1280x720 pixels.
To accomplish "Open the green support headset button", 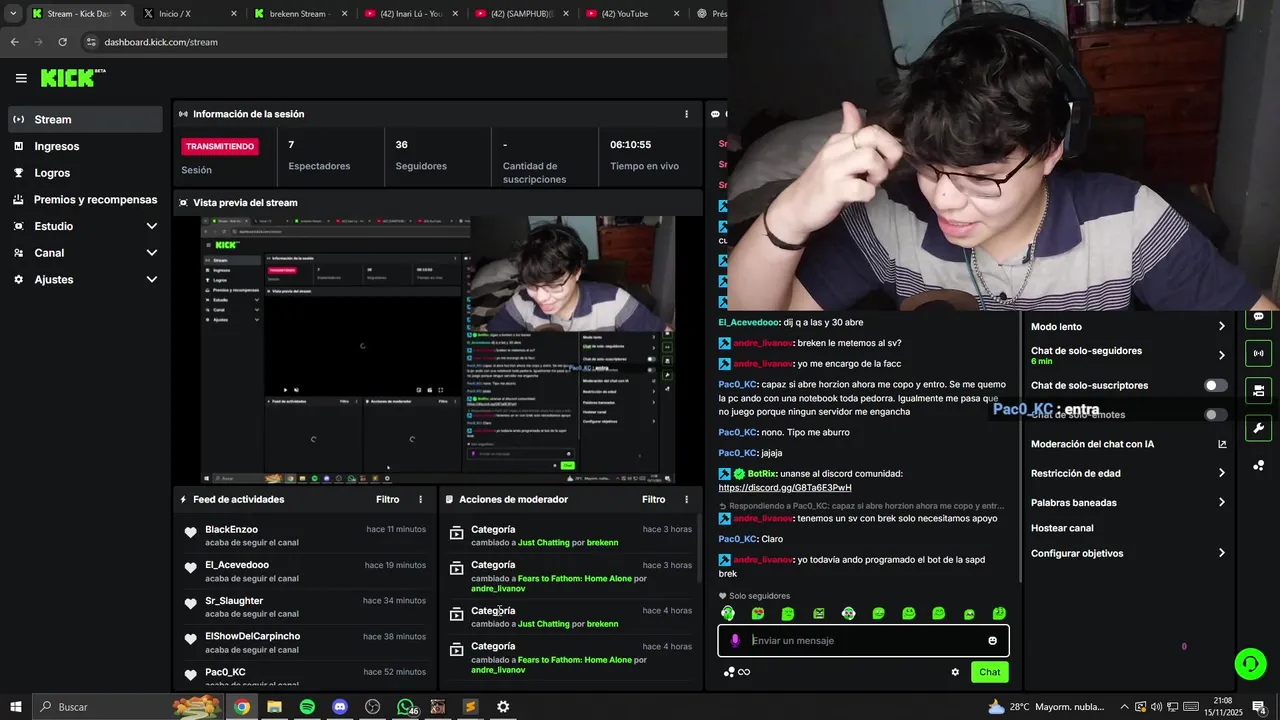I will [x=1249, y=663].
